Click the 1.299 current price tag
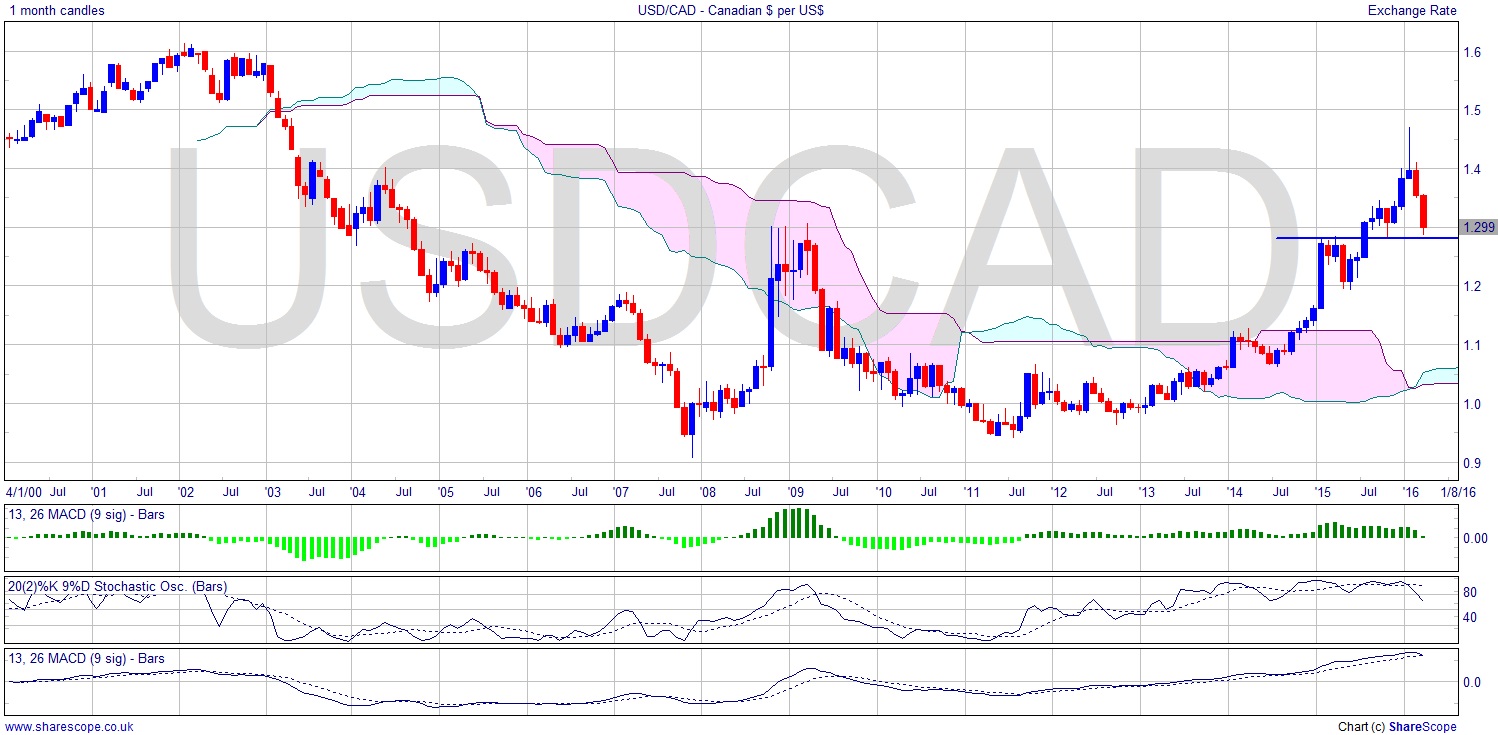 coord(1478,228)
